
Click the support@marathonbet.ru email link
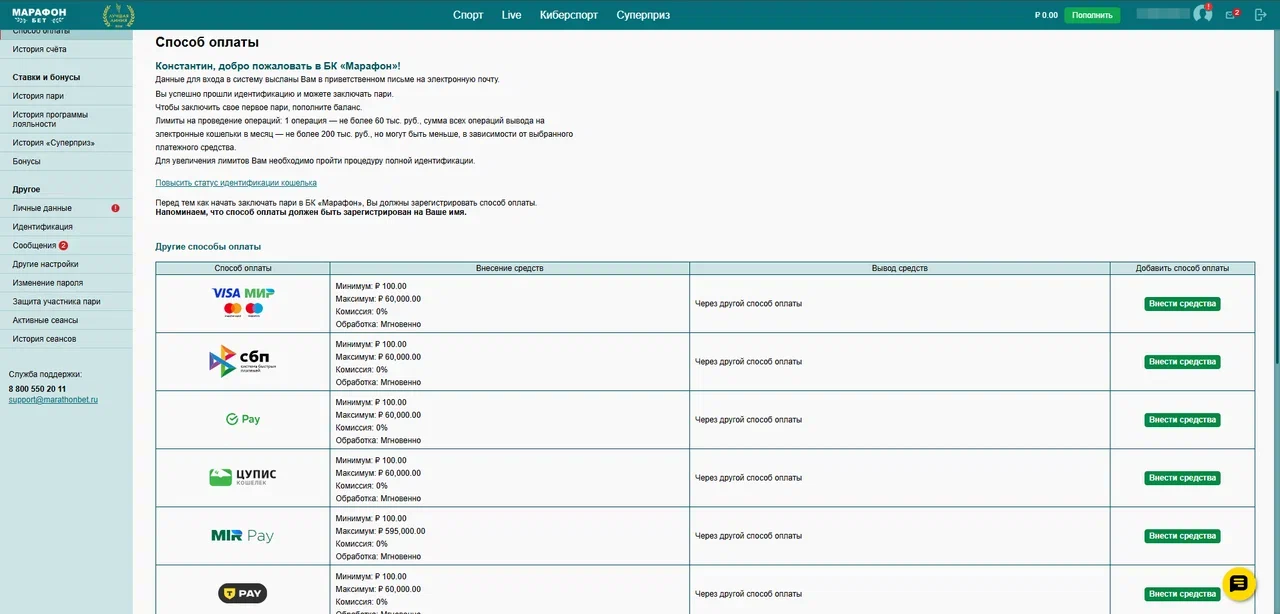click(x=53, y=400)
